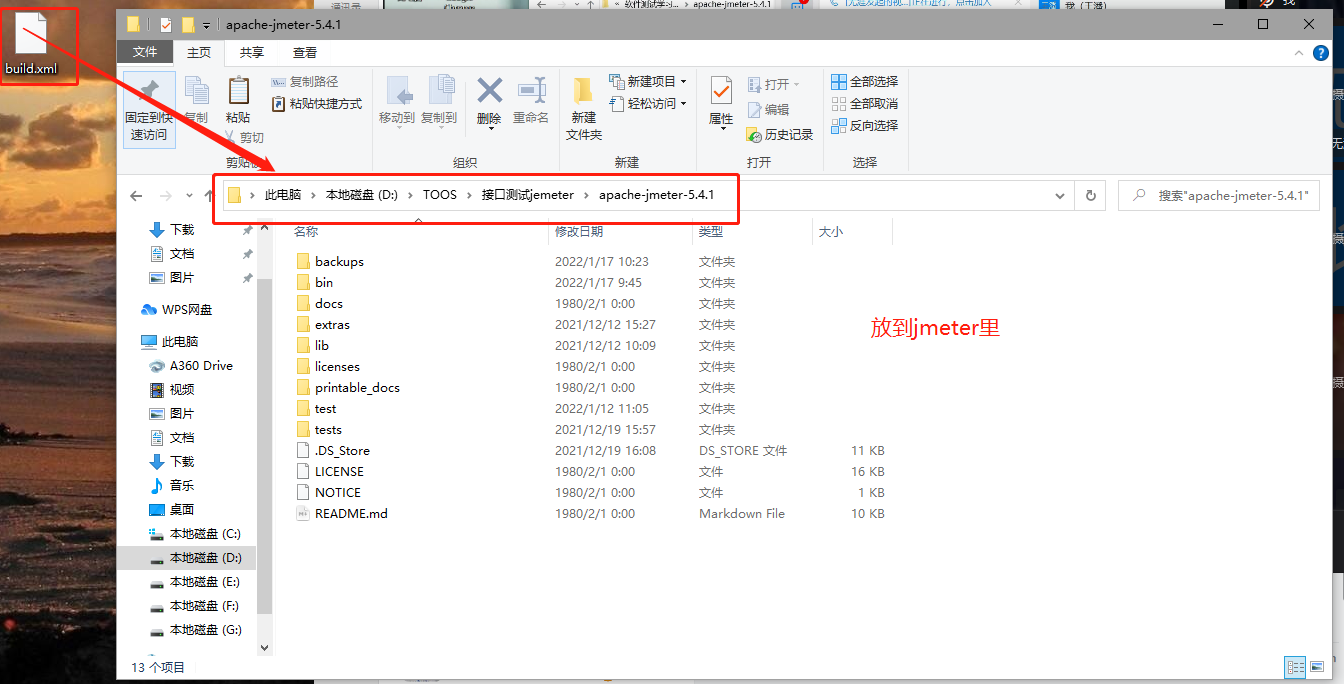The image size is (1344, 684).
Task: Click the search apache-jmeter-5.4.1 field
Action: click(1219, 196)
